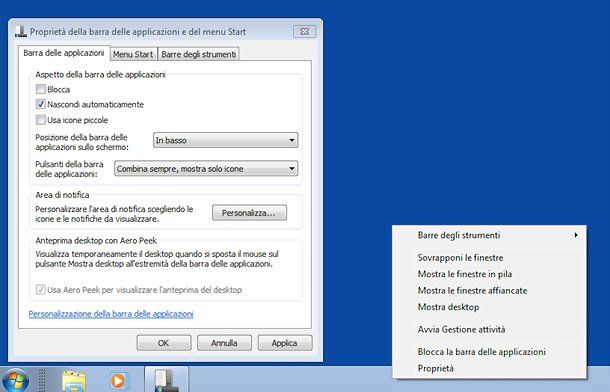Screen dimensions: 610x392
Task: Choose Mostra le finestre affiancate
Action: point(489,290)
